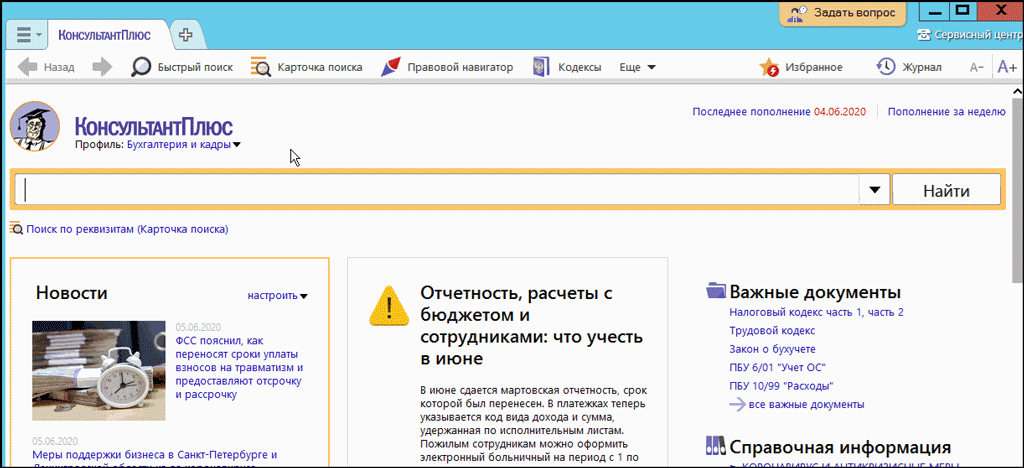Viewport: 1024px width, 468px height.
Task: Expand the profile Бухгалтерия и кадры selector
Action: point(183,145)
